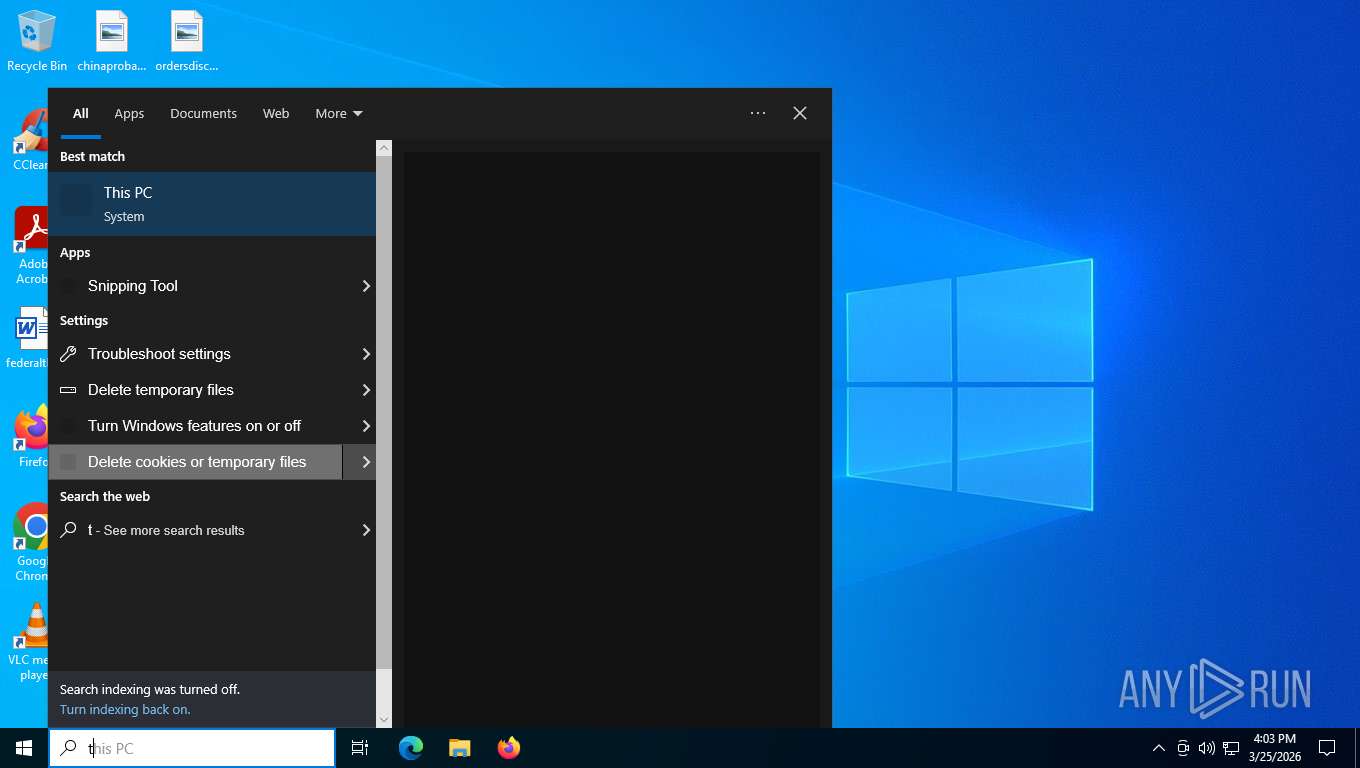The height and width of the screenshot is (768, 1360).
Task: Switch to the Web search tab
Action: point(276,113)
